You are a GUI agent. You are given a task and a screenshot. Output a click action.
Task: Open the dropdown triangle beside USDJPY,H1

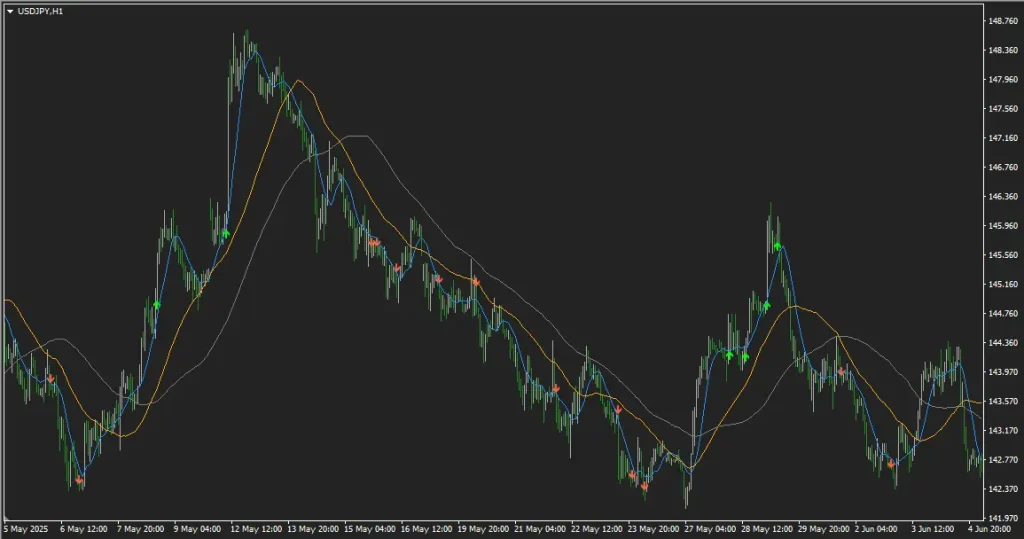pyautogui.click(x=10, y=12)
